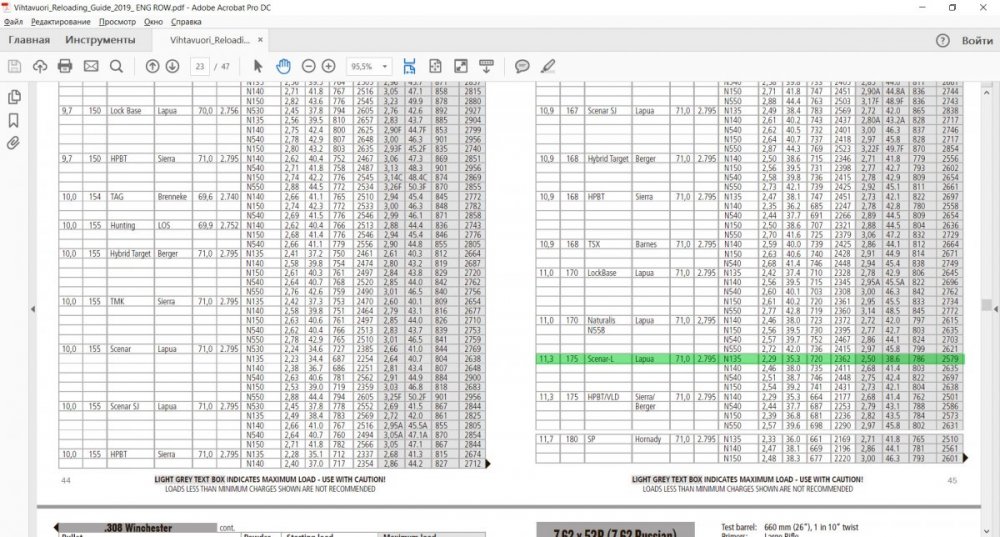Click the upload to cloud icon

coord(40,66)
